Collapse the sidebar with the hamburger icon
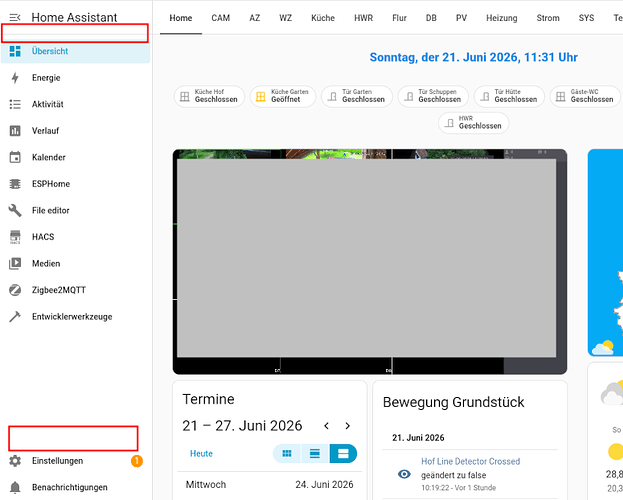623x500 pixels. pyautogui.click(x=15, y=17)
